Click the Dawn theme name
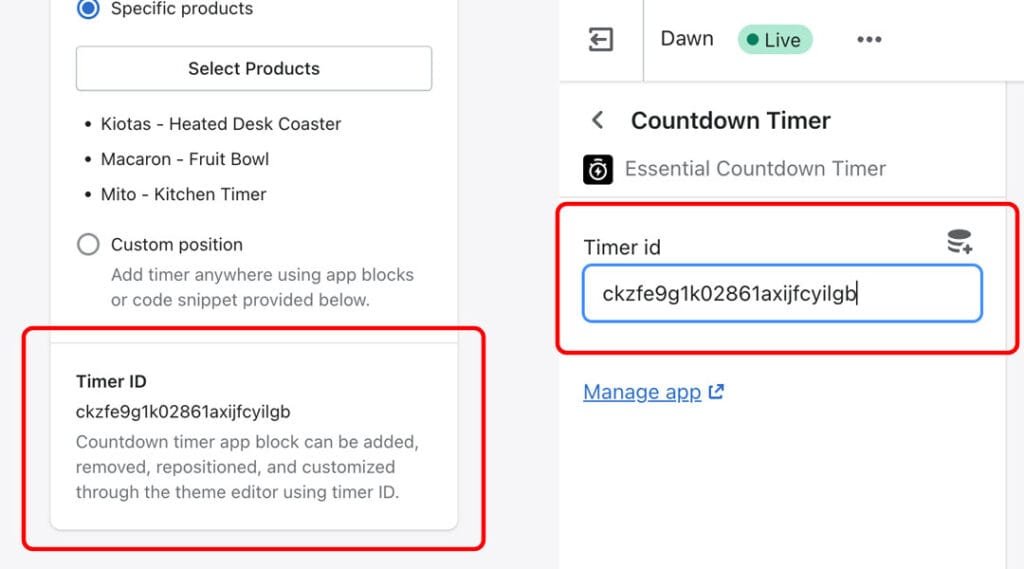The height and width of the screenshot is (569, 1024). point(687,39)
